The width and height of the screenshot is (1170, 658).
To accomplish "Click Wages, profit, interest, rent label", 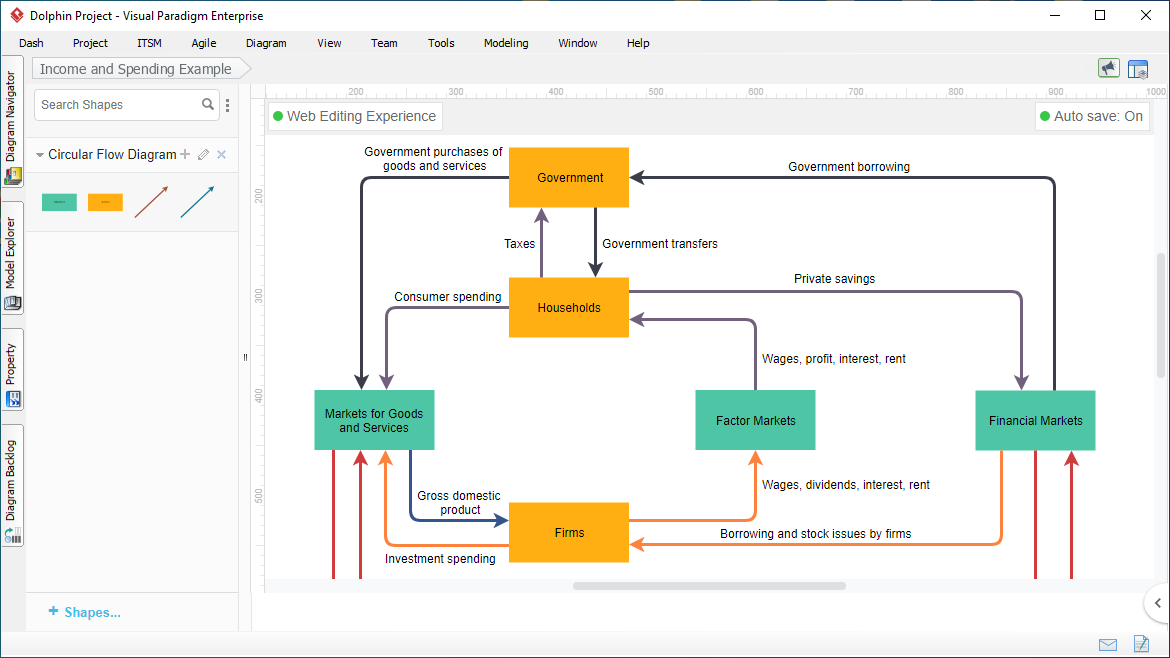I will (x=833, y=359).
